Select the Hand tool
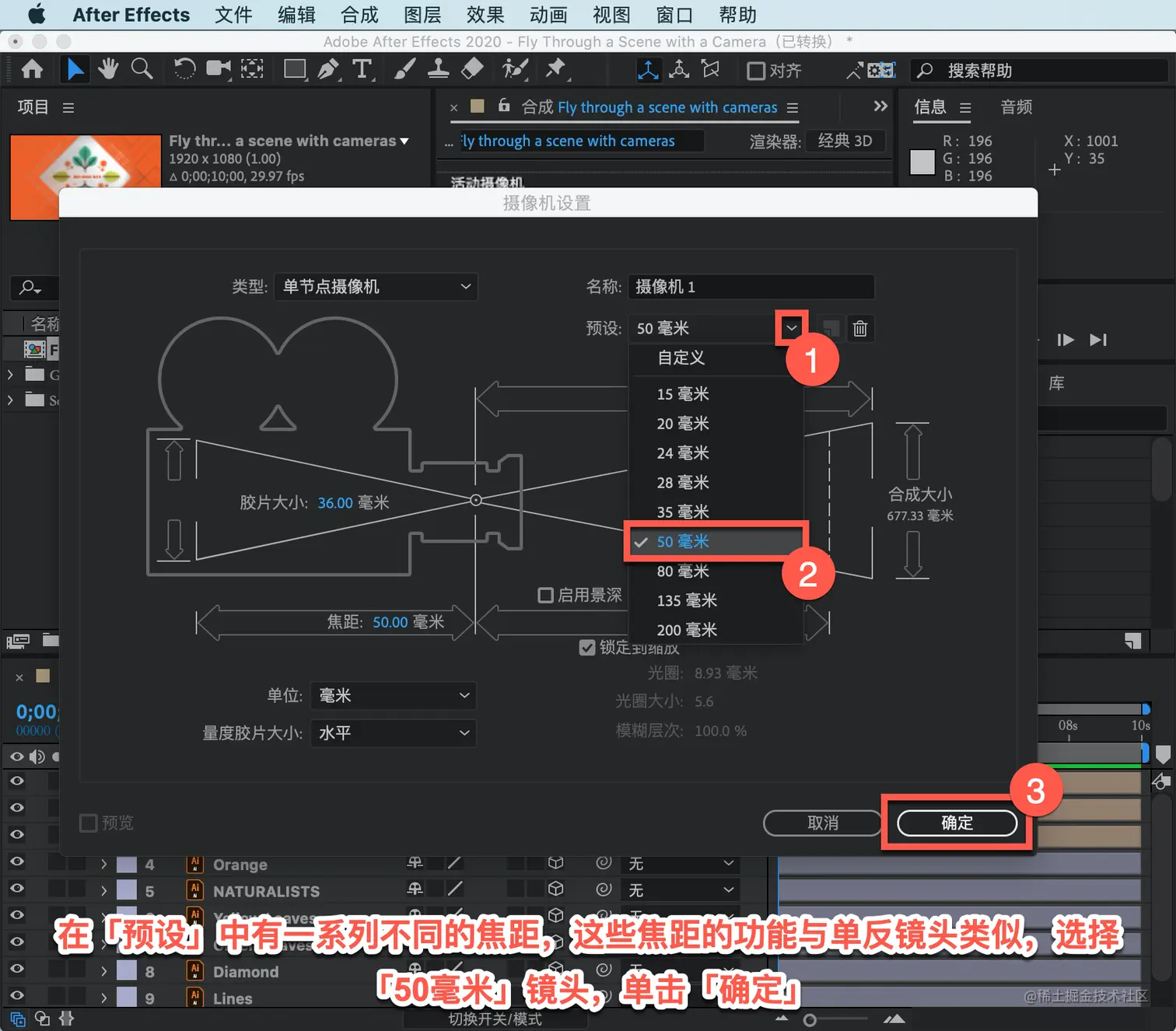This screenshot has height=1031, width=1176. click(107, 70)
